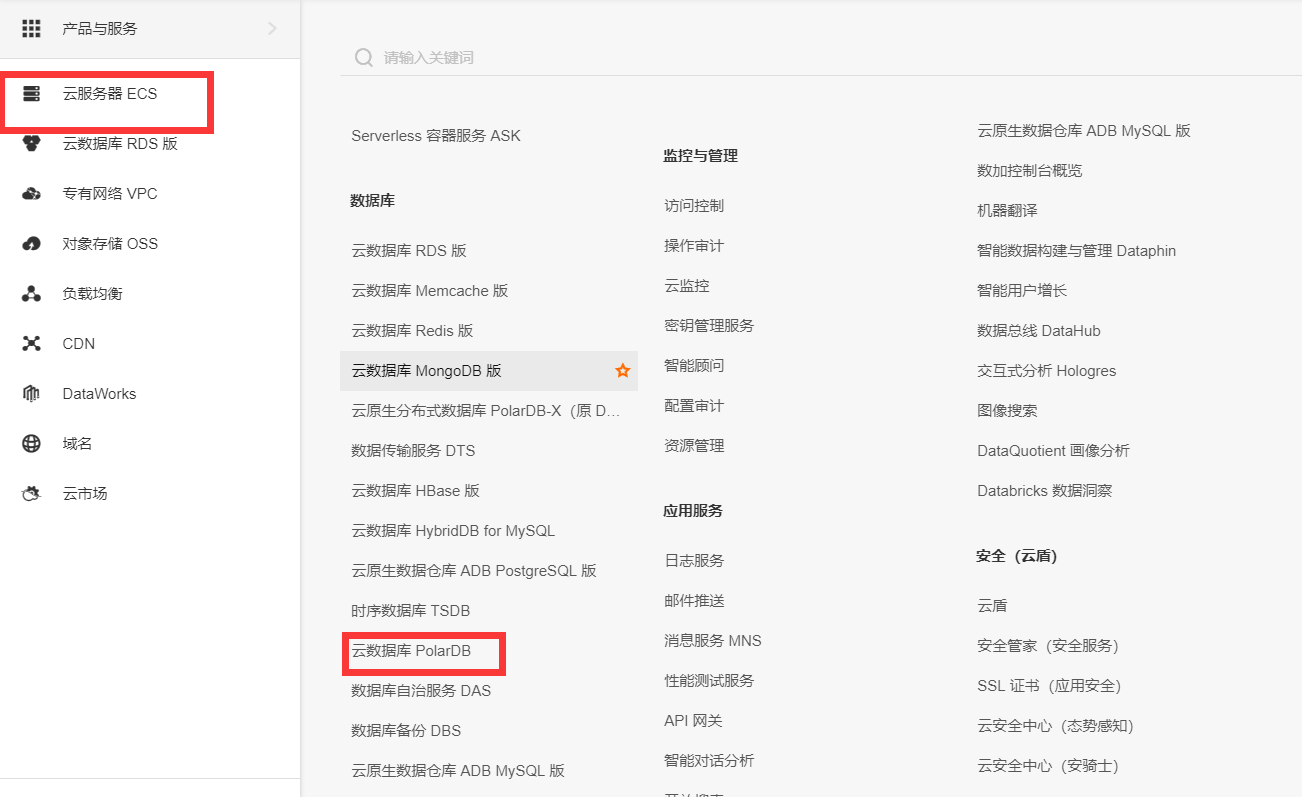Screen dimensions: 1302x797
Task: Toggle the favorite star for 云数据库 MongoDB 版
Action: [623, 371]
